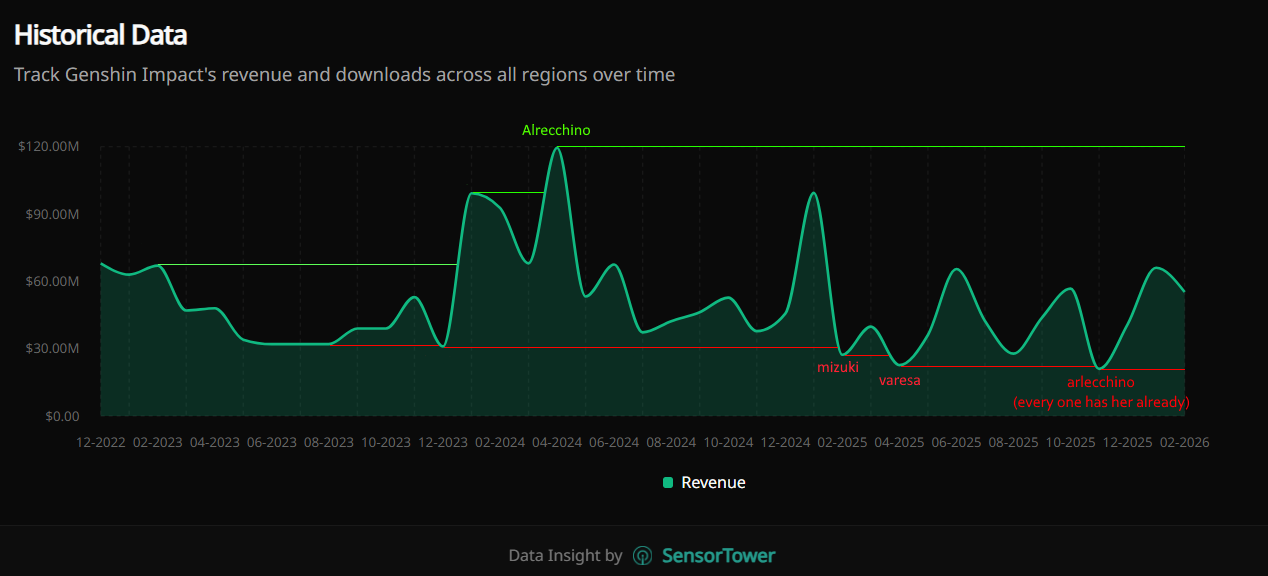
Task: Click the January 2025 revenue peak point
Action: [813, 193]
